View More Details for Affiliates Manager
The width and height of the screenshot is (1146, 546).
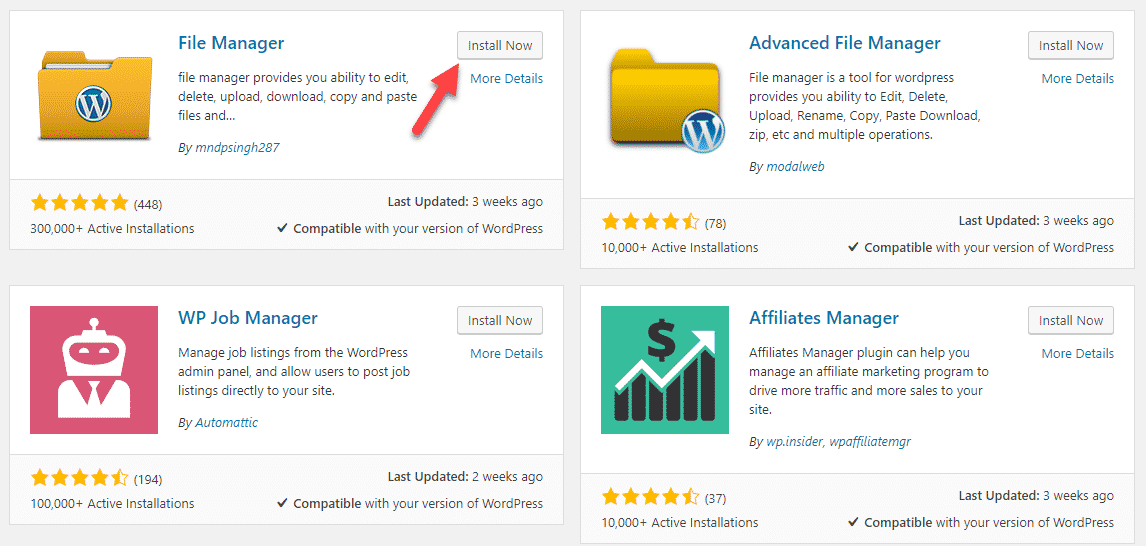pyautogui.click(x=1077, y=353)
